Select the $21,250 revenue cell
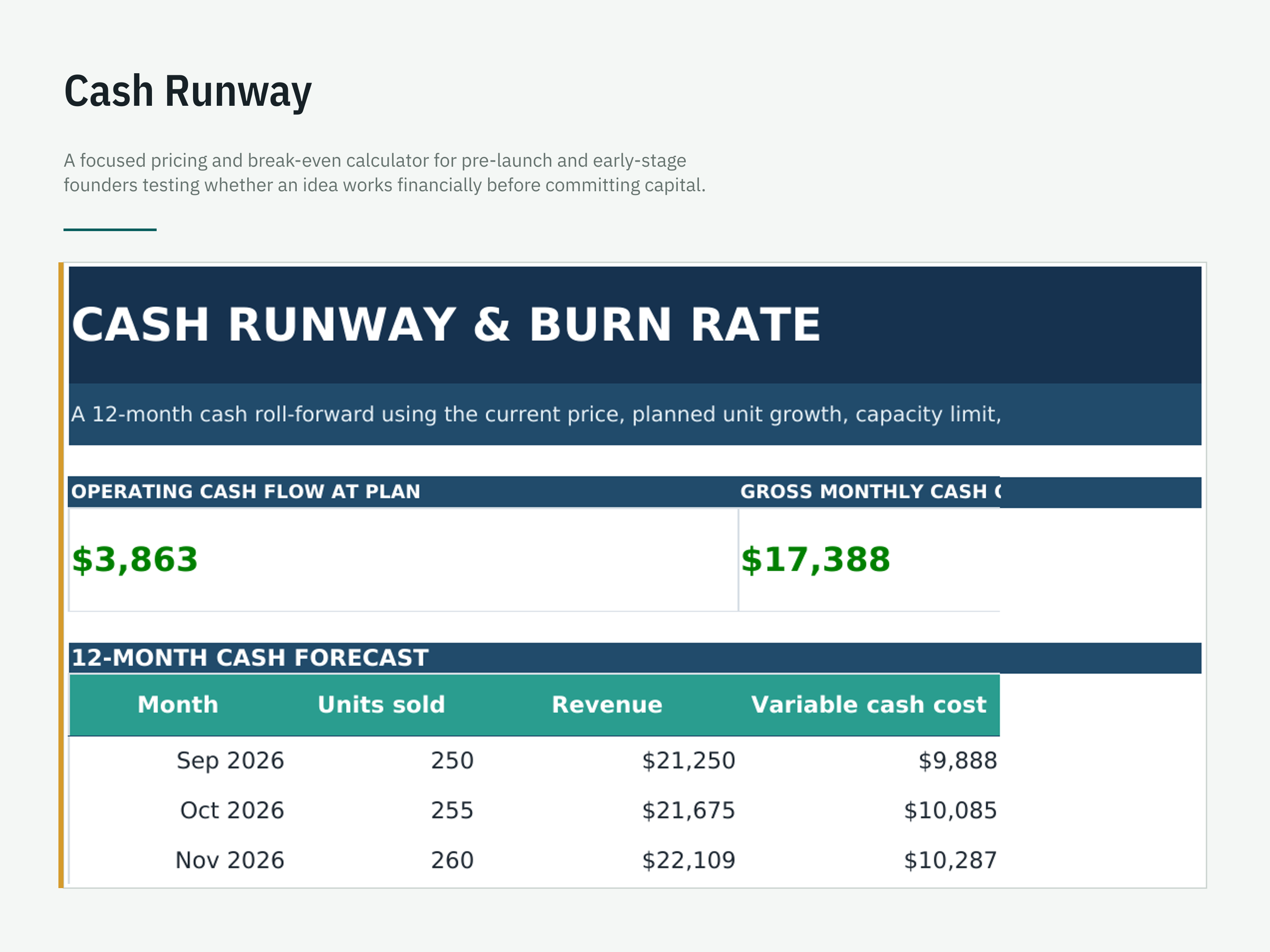The width and height of the screenshot is (1270, 952). click(688, 761)
